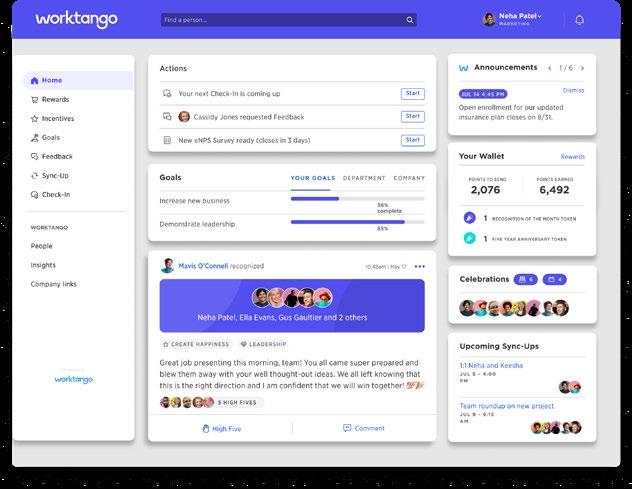Open notifications bell icon
The height and width of the screenshot is (489, 632).
(x=580, y=20)
